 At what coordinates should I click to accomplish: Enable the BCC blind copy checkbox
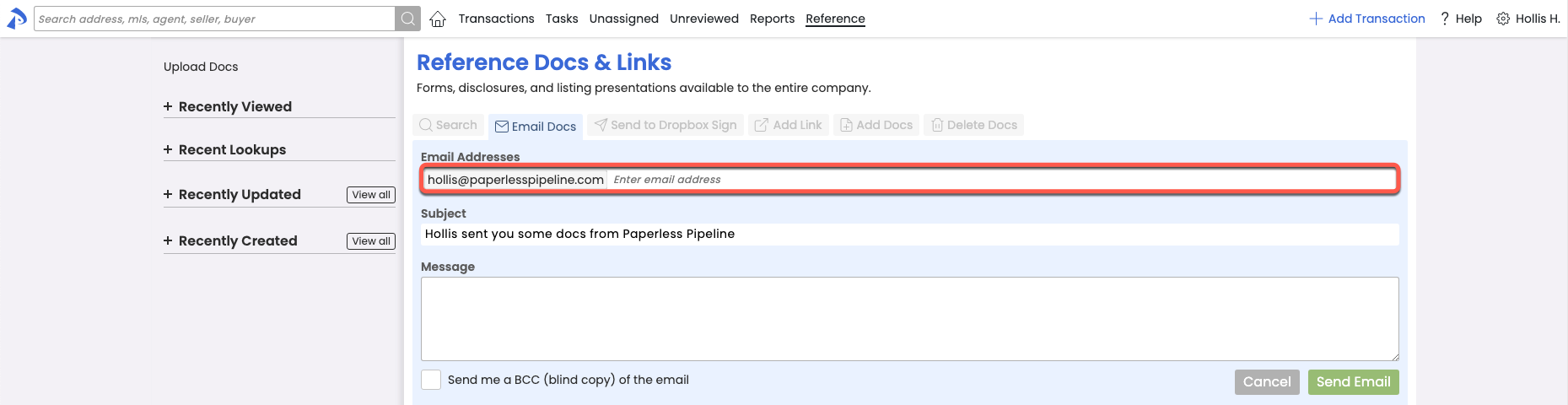coord(431,380)
